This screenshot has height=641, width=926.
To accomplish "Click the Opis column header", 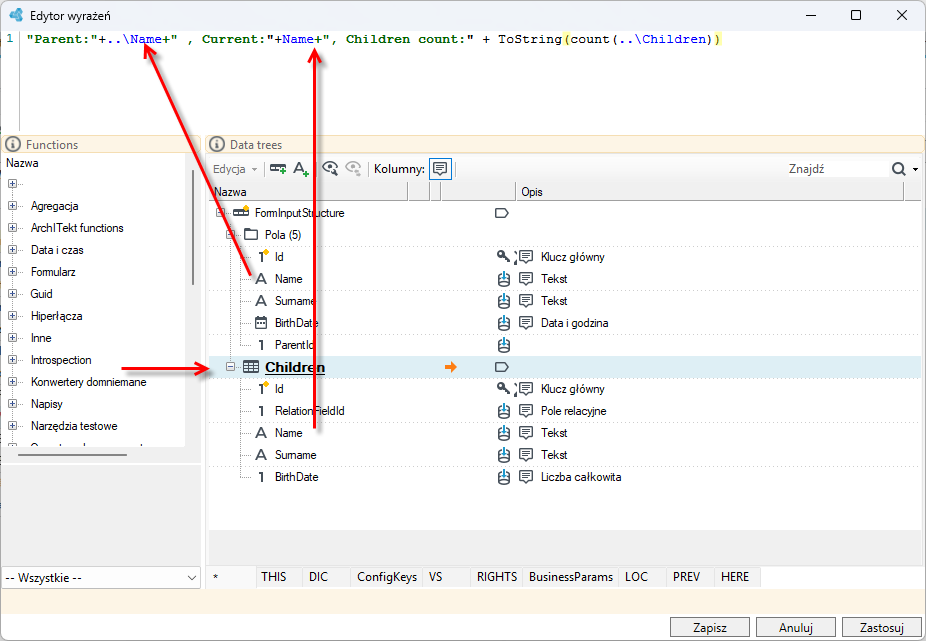I will tap(709, 192).
